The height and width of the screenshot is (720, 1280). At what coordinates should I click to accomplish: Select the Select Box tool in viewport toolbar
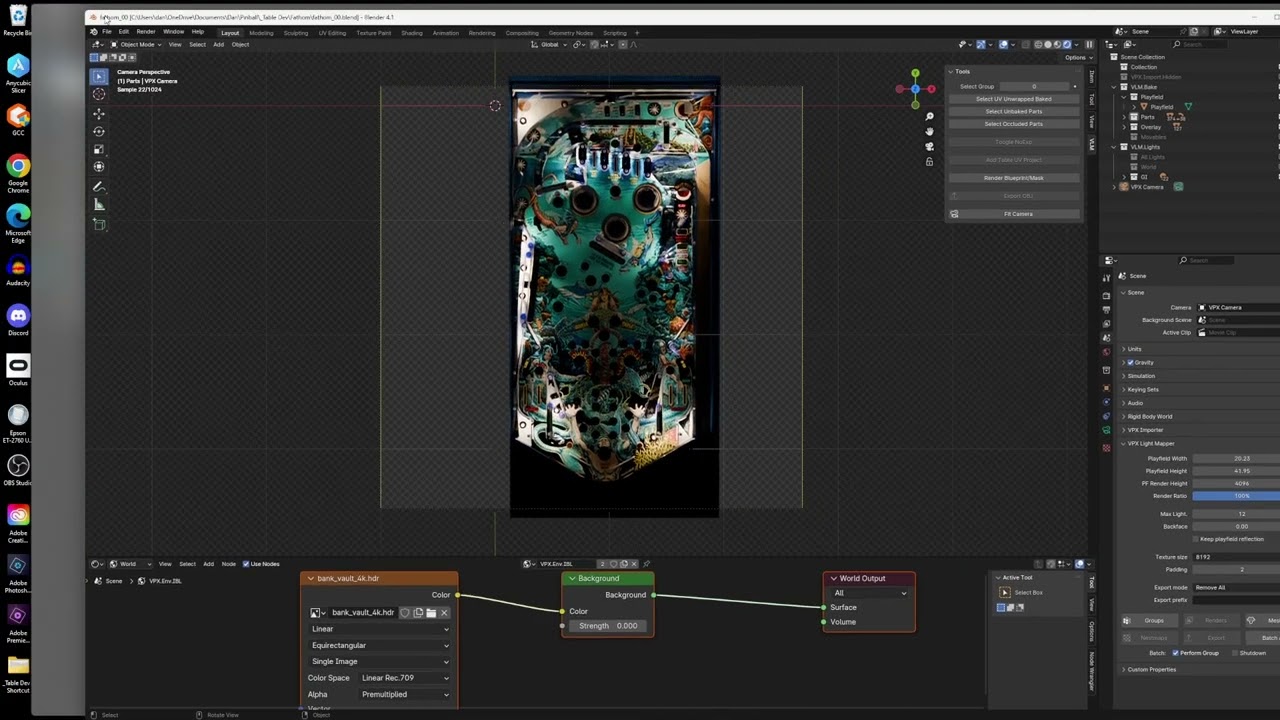pyautogui.click(x=99, y=76)
